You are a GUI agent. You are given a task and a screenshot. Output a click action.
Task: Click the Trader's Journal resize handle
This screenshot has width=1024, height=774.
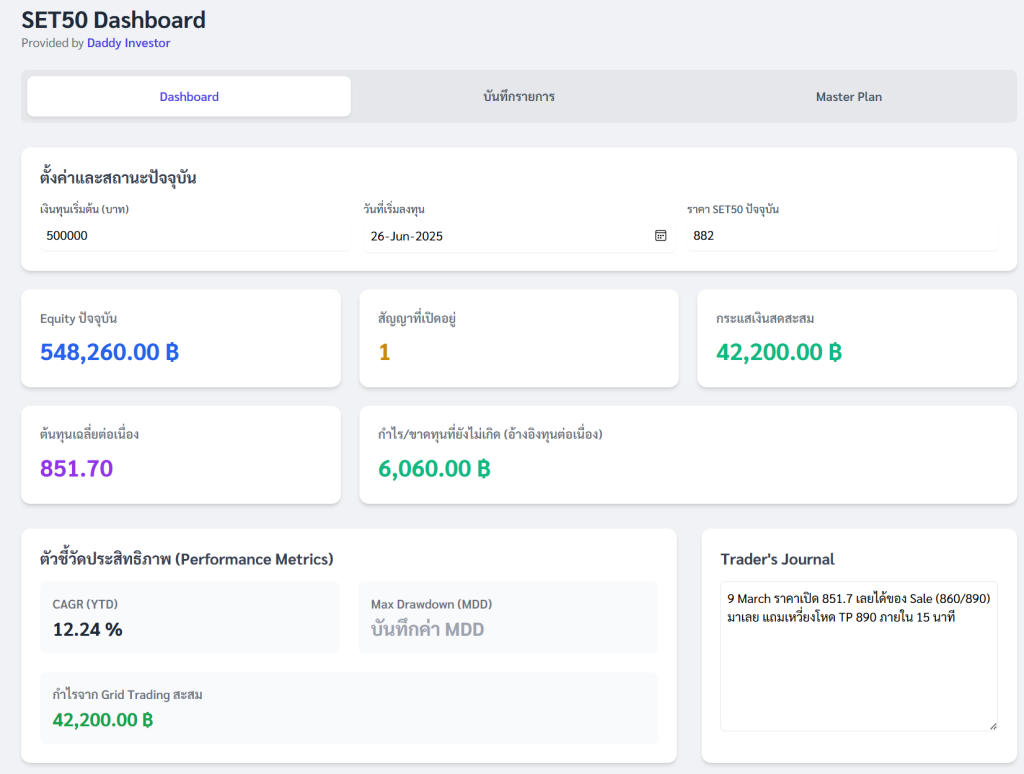tap(992, 726)
